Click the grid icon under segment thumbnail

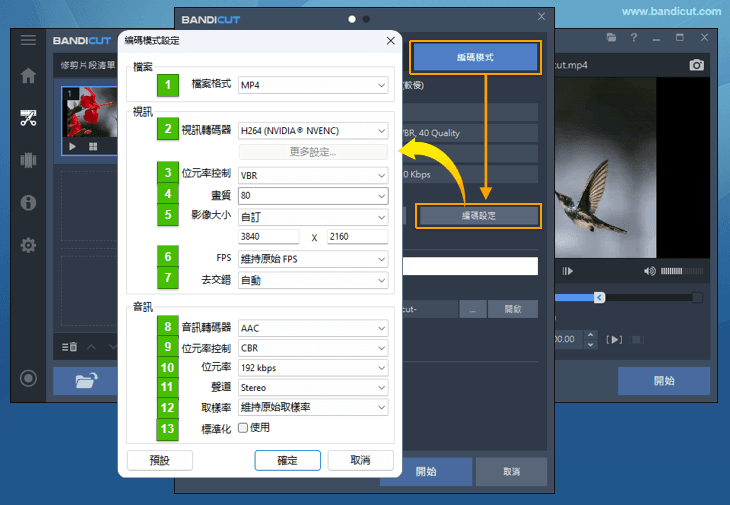pos(93,147)
